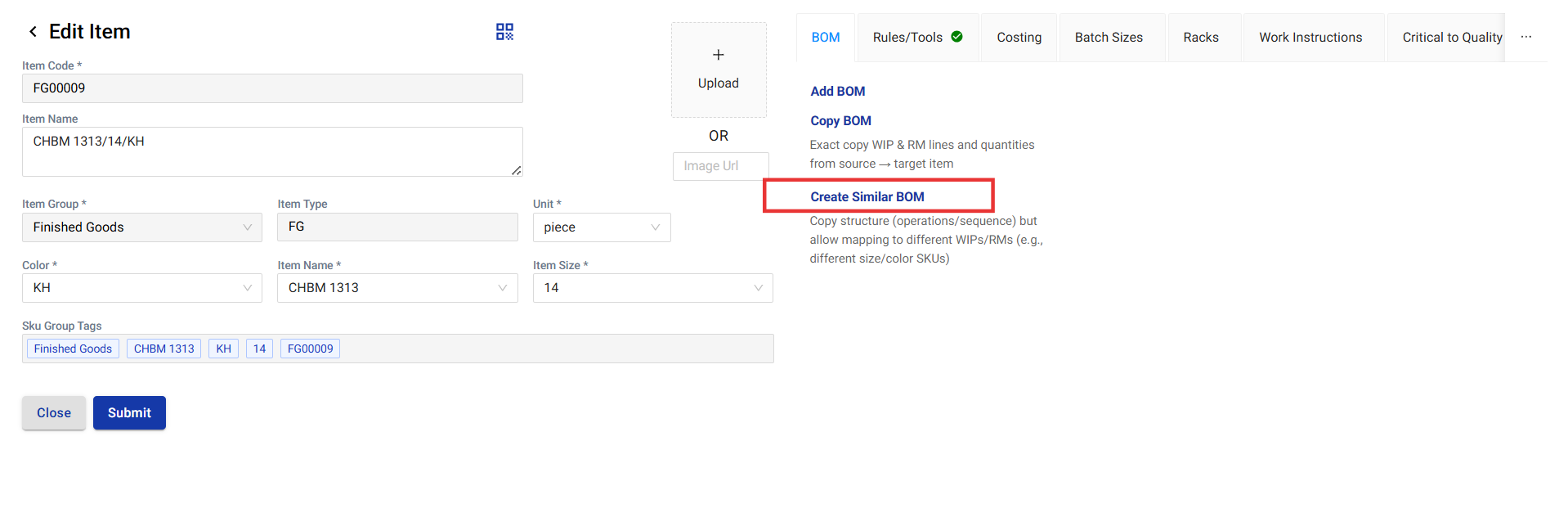This screenshot has width=1568, height=531.
Task: Open the Item Name CHBM 1313 dropdown
Action: (396, 288)
